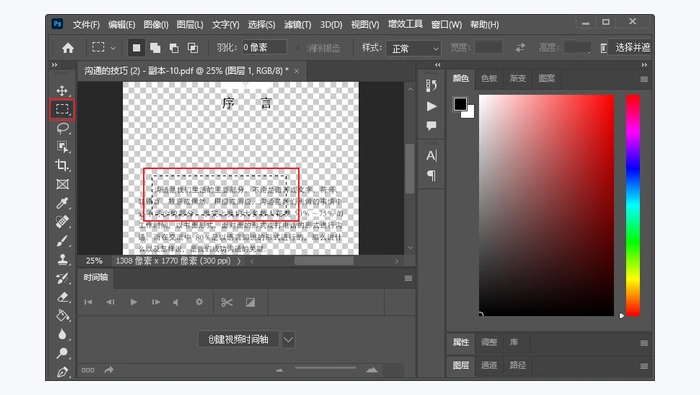Open the Color panel menu
The image size is (700, 395).
click(644, 79)
